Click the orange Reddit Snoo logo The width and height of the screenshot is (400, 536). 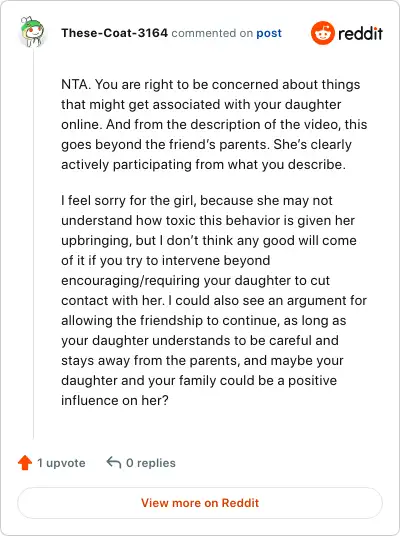coord(322,33)
